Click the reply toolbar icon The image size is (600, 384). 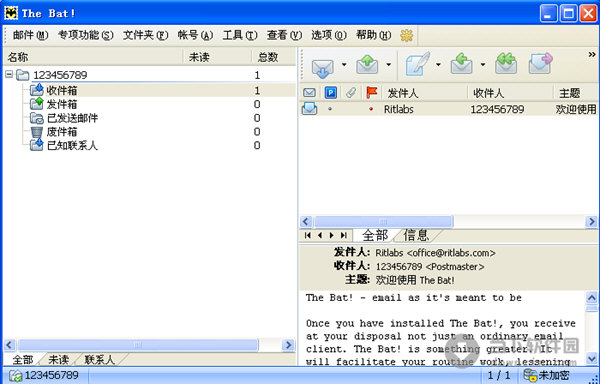coord(461,64)
